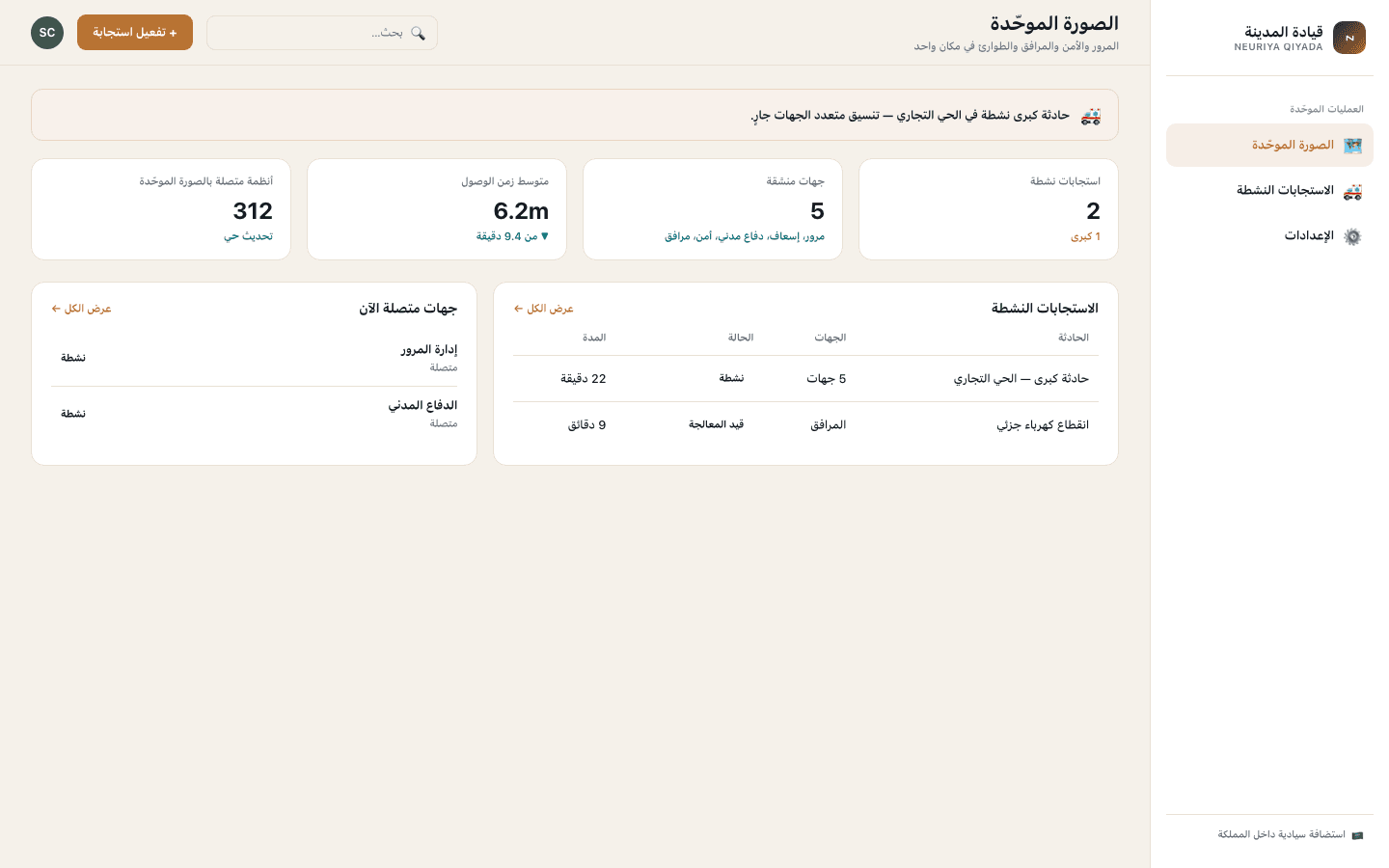Click the flag icon near استضافة سيادية

click(1357, 835)
